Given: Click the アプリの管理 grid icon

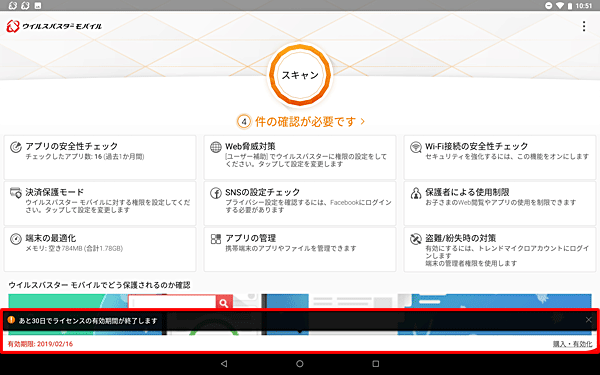Looking at the screenshot, I should click(216, 239).
